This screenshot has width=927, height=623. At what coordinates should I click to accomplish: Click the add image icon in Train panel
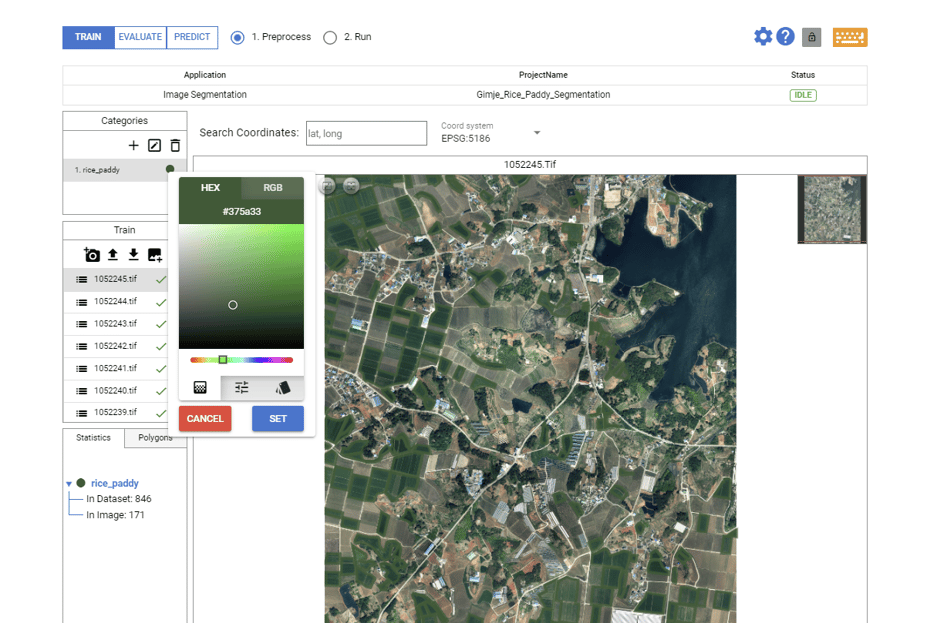tap(155, 255)
